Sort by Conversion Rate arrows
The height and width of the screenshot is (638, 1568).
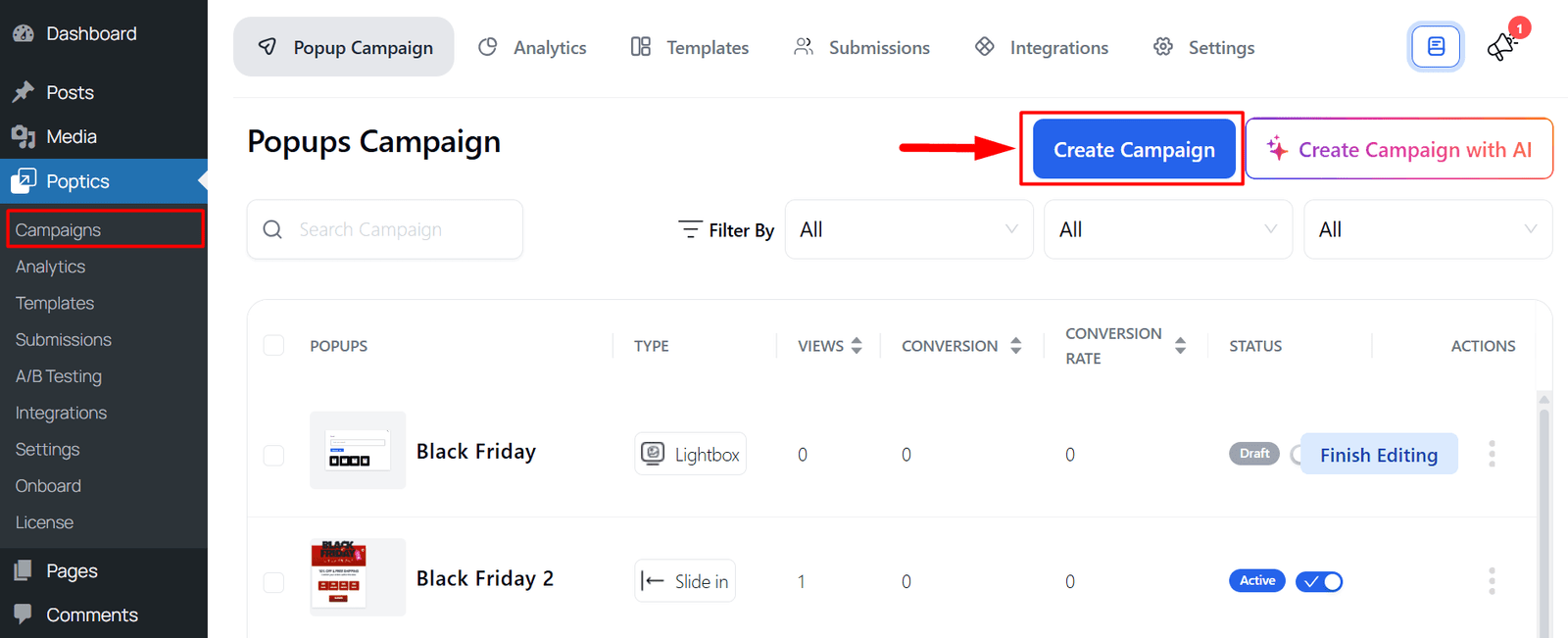tap(1180, 346)
